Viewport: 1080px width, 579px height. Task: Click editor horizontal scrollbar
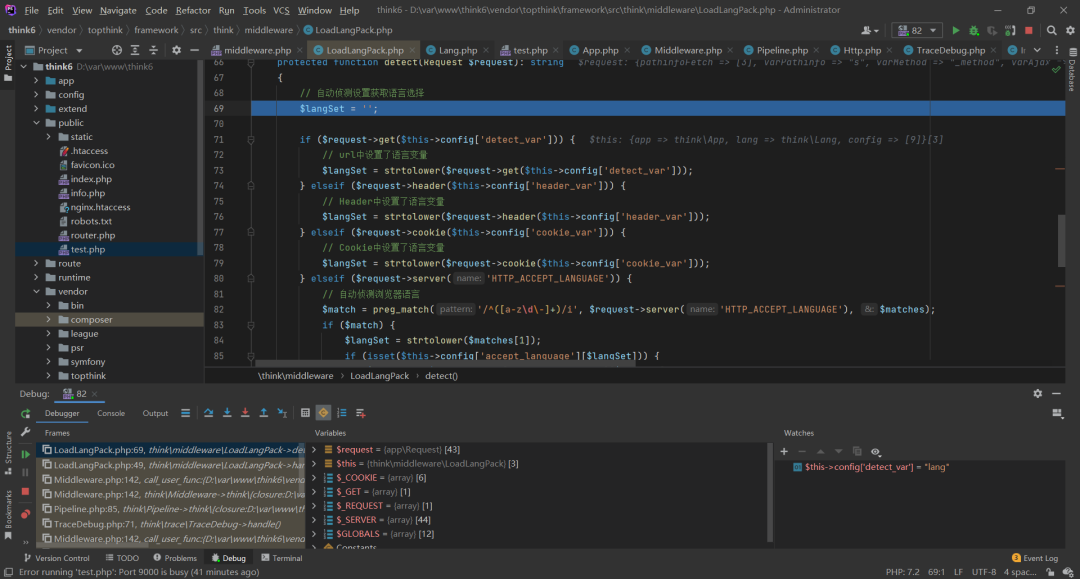point(445,364)
